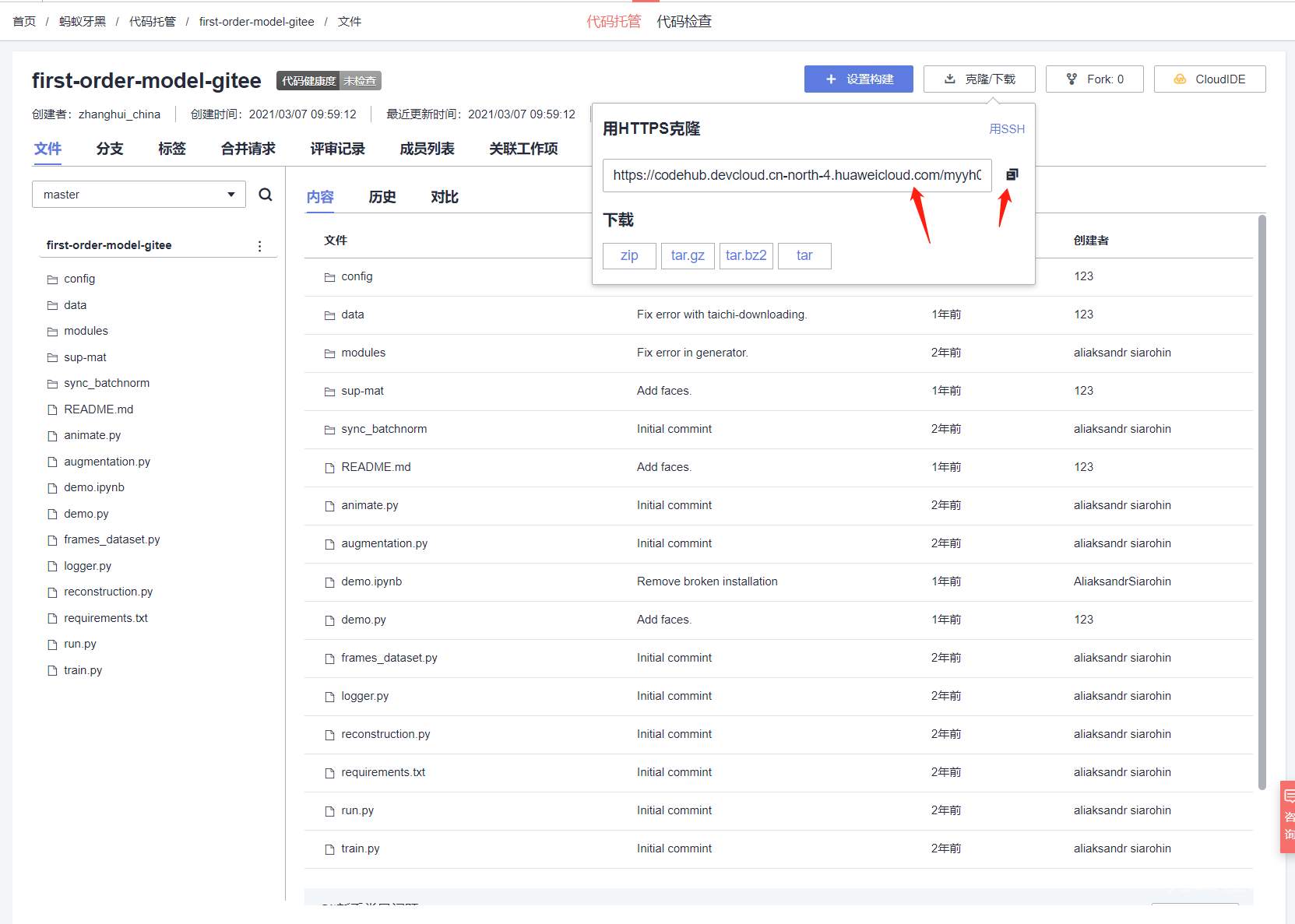Toggle the 克隆/下载 clone dropdown button
The image size is (1295, 924).
pyautogui.click(x=980, y=79)
